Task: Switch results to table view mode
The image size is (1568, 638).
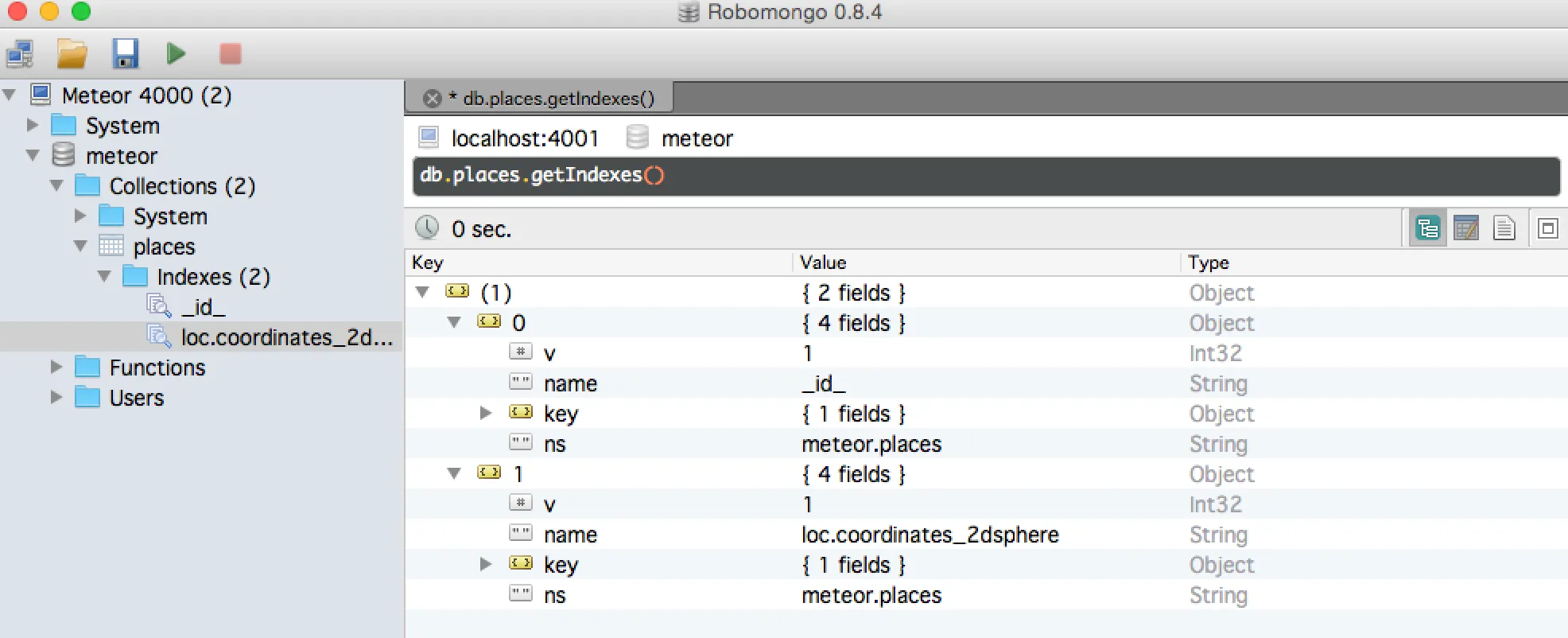Action: [x=1466, y=228]
